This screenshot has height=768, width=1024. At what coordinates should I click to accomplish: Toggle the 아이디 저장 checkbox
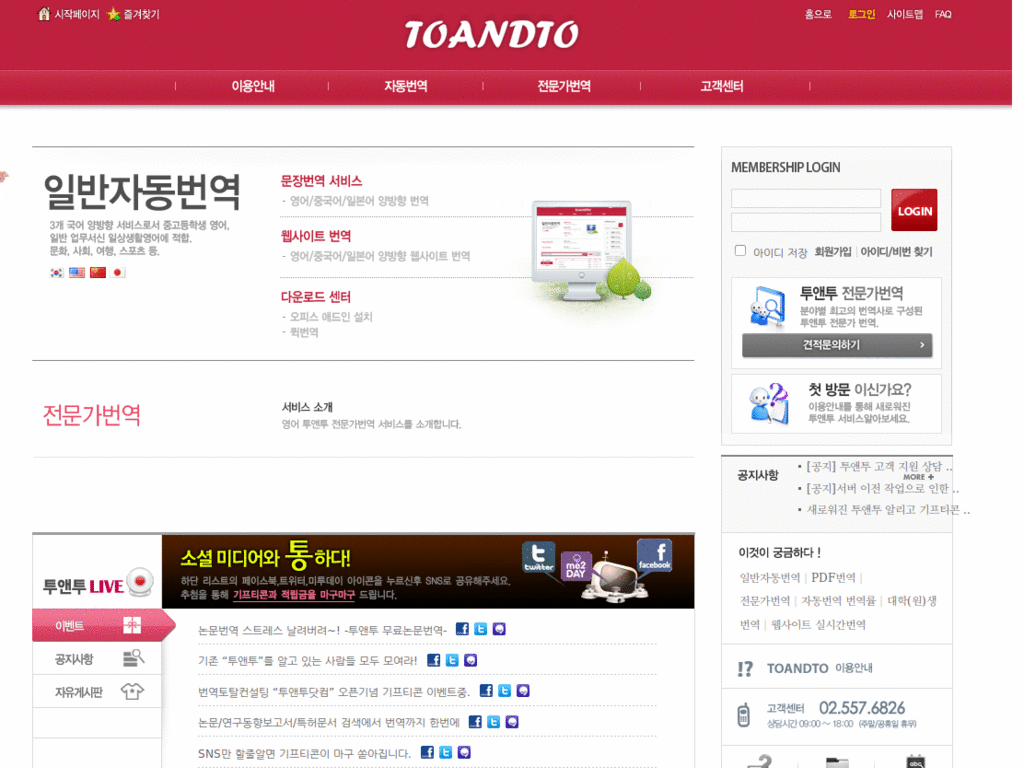[x=740, y=250]
